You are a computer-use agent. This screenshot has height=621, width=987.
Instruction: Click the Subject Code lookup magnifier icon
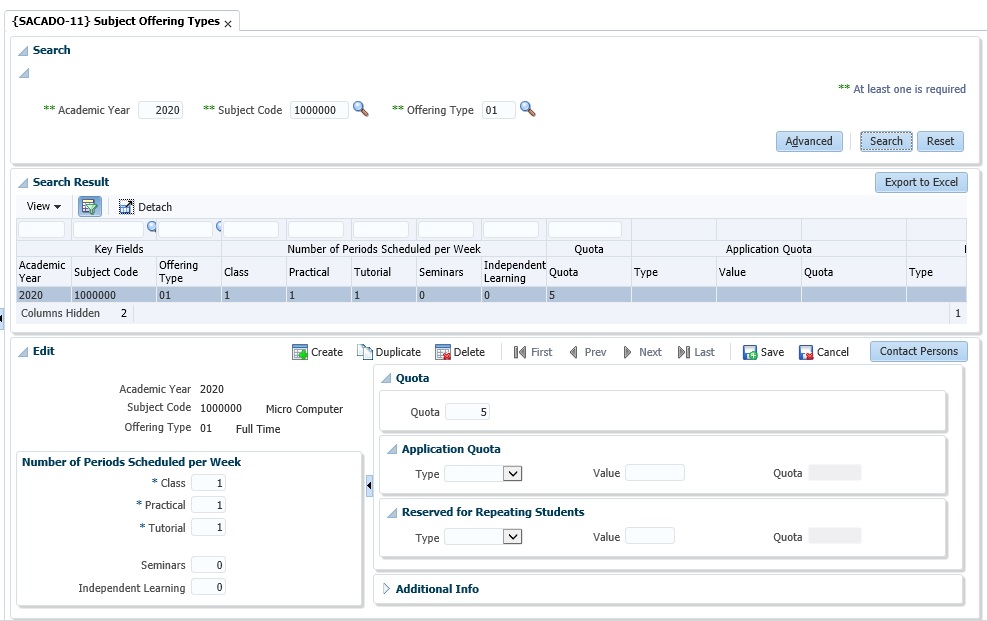[361, 110]
